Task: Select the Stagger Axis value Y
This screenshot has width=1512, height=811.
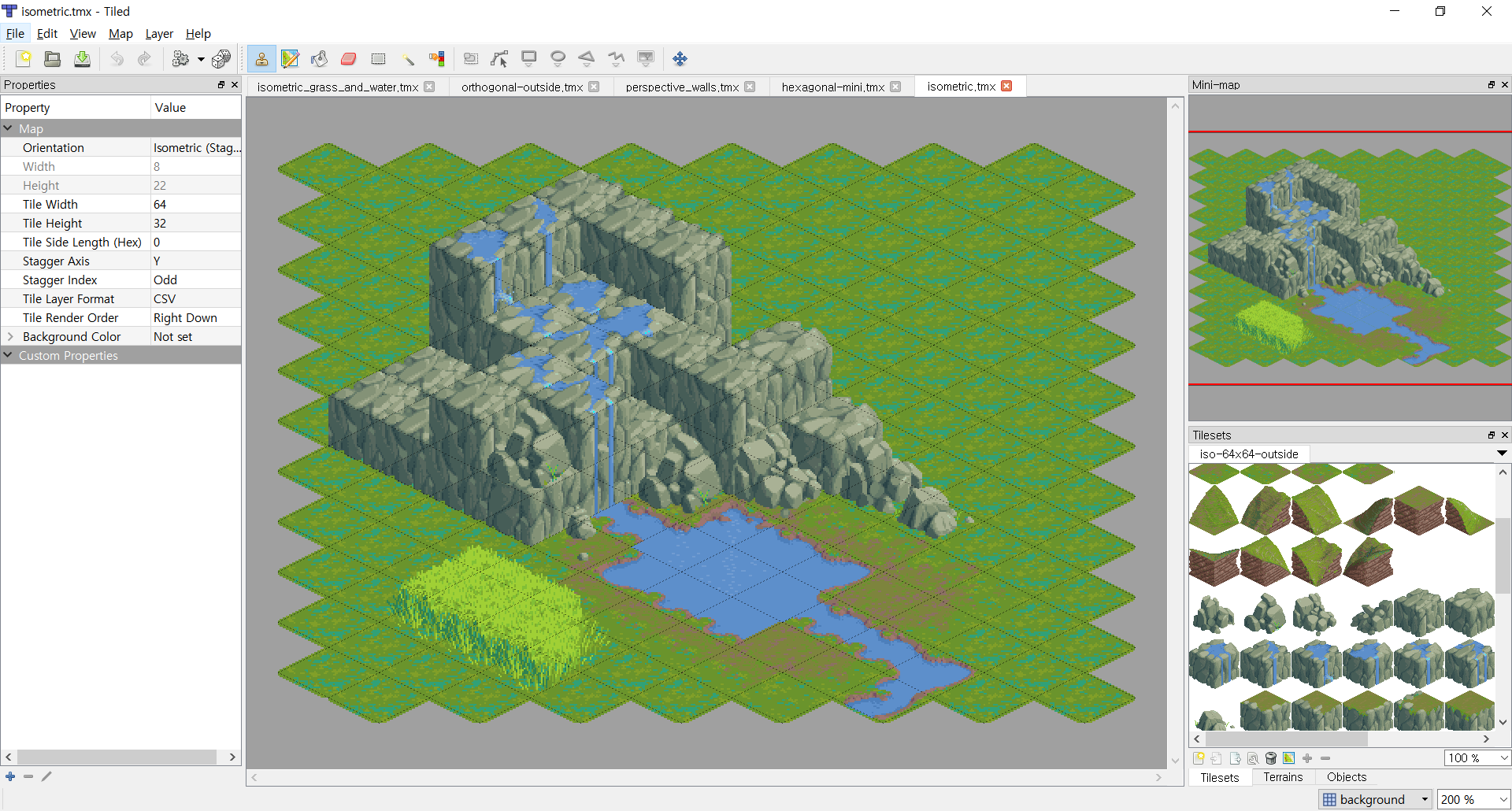Action: 196,261
